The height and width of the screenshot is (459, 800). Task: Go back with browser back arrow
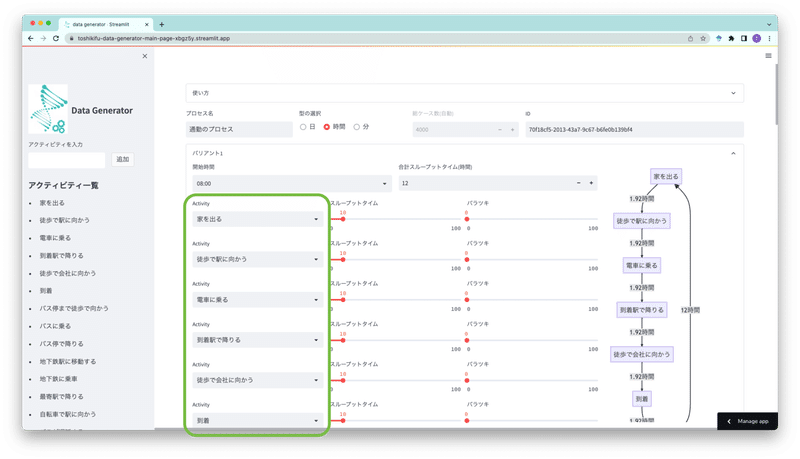[x=31, y=38]
